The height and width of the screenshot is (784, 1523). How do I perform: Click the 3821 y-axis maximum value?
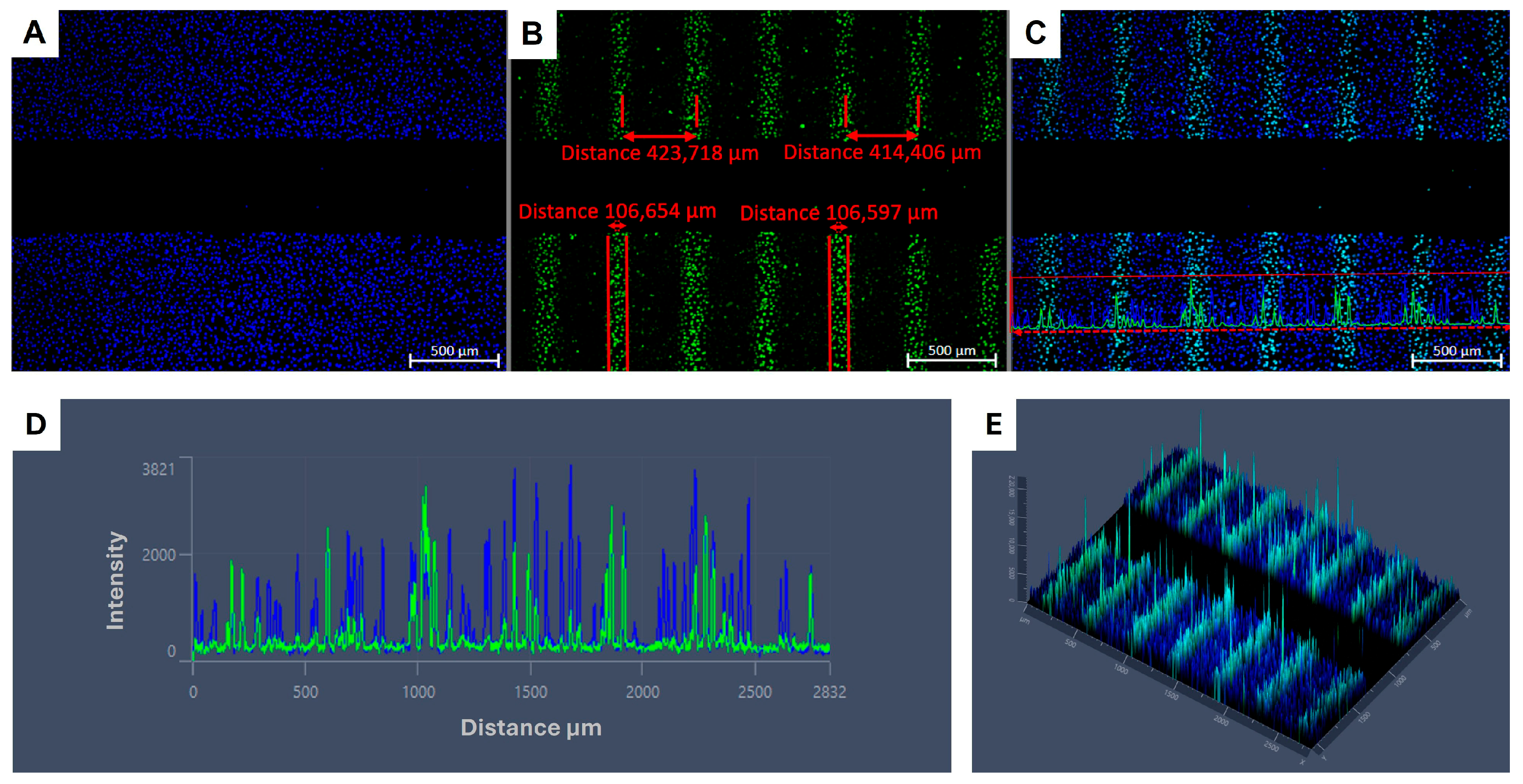159,470
